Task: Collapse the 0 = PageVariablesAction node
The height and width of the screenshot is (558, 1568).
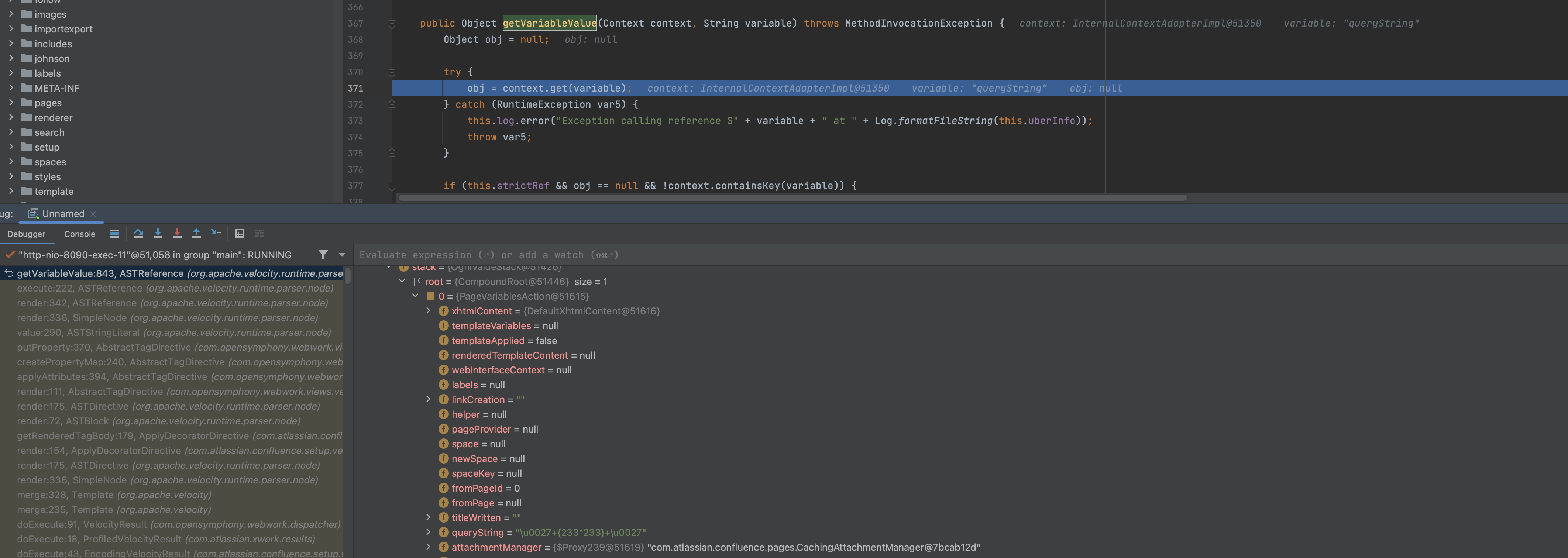Action: [415, 296]
